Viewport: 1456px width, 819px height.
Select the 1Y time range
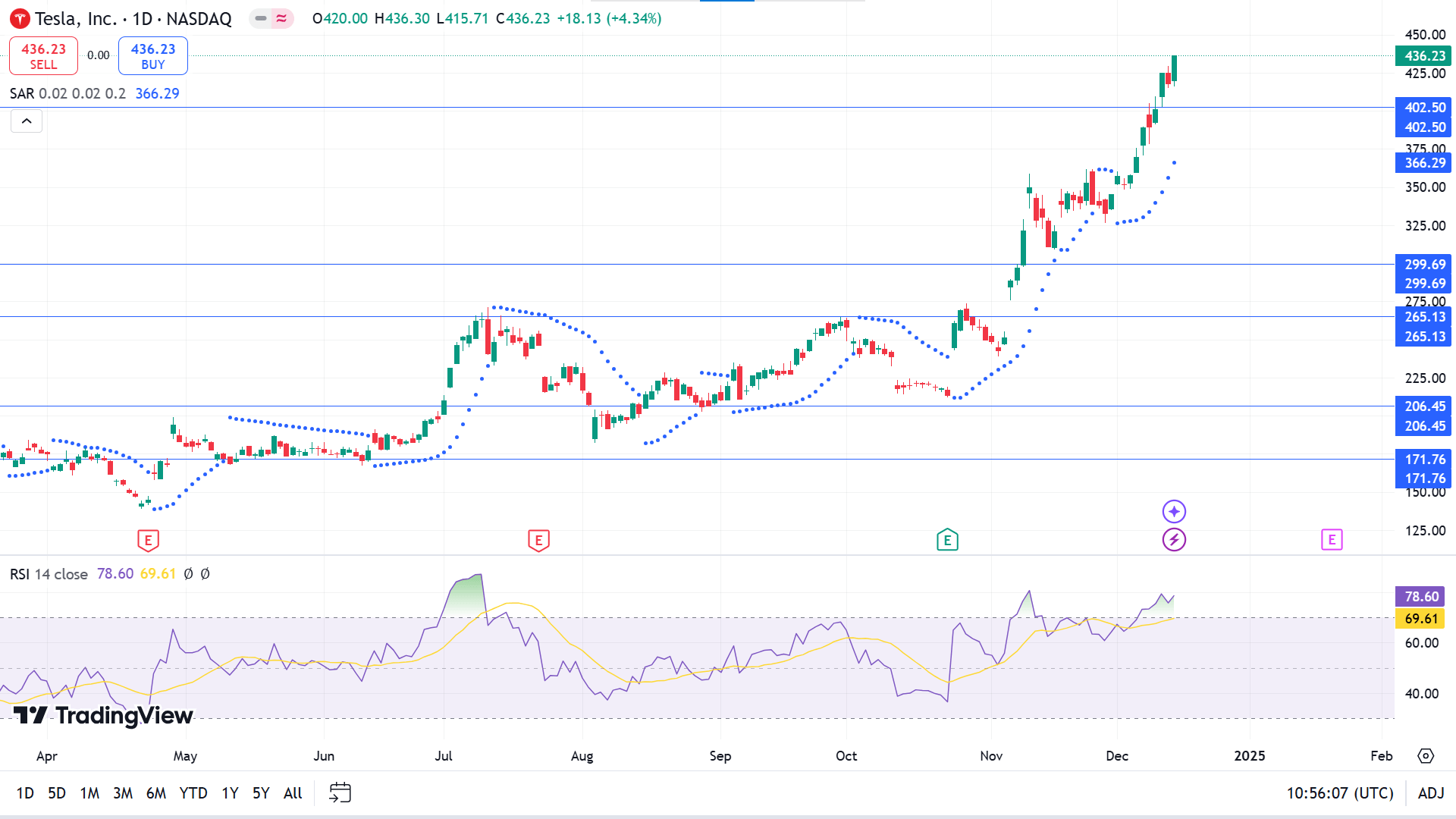click(230, 793)
